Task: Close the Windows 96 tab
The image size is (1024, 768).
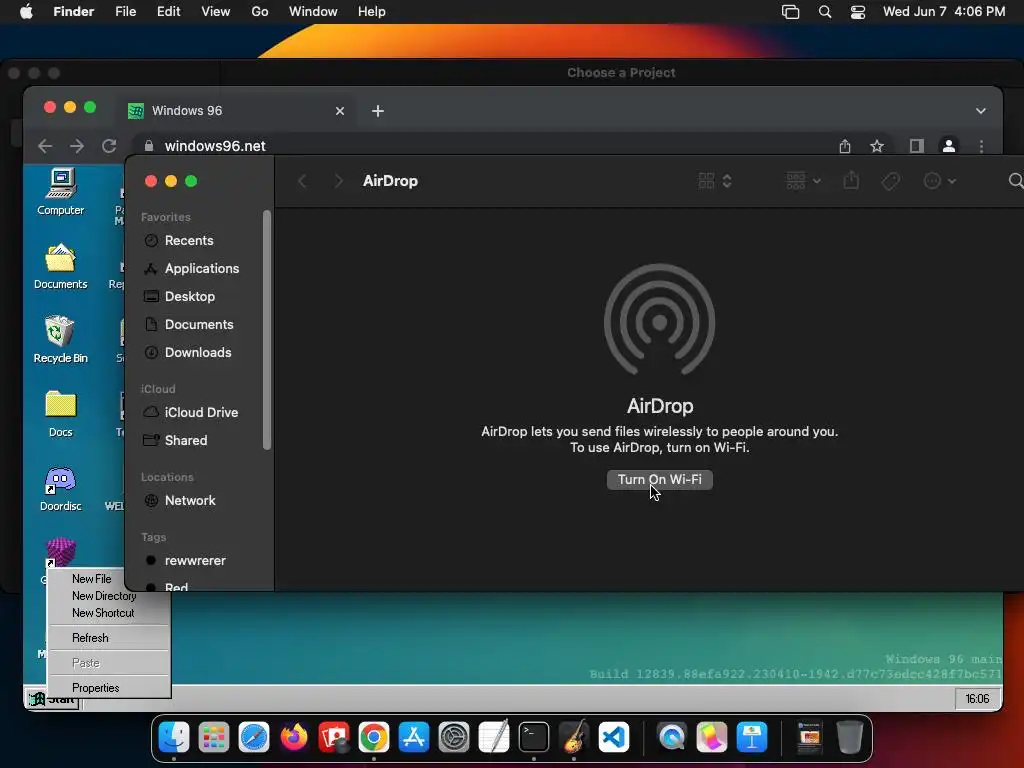Action: point(340,111)
